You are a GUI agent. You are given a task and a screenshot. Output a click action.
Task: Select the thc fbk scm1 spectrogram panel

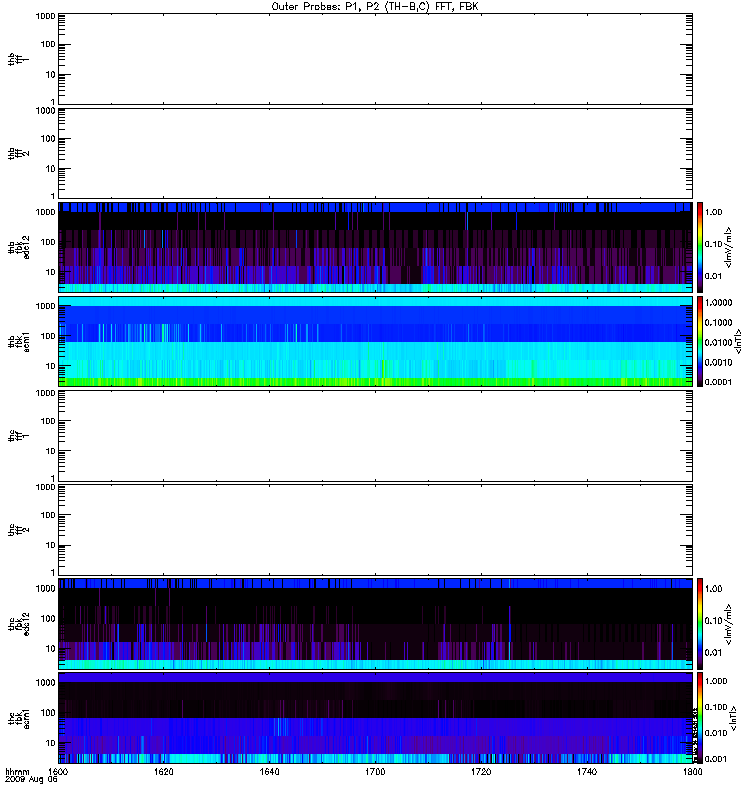tap(375, 718)
